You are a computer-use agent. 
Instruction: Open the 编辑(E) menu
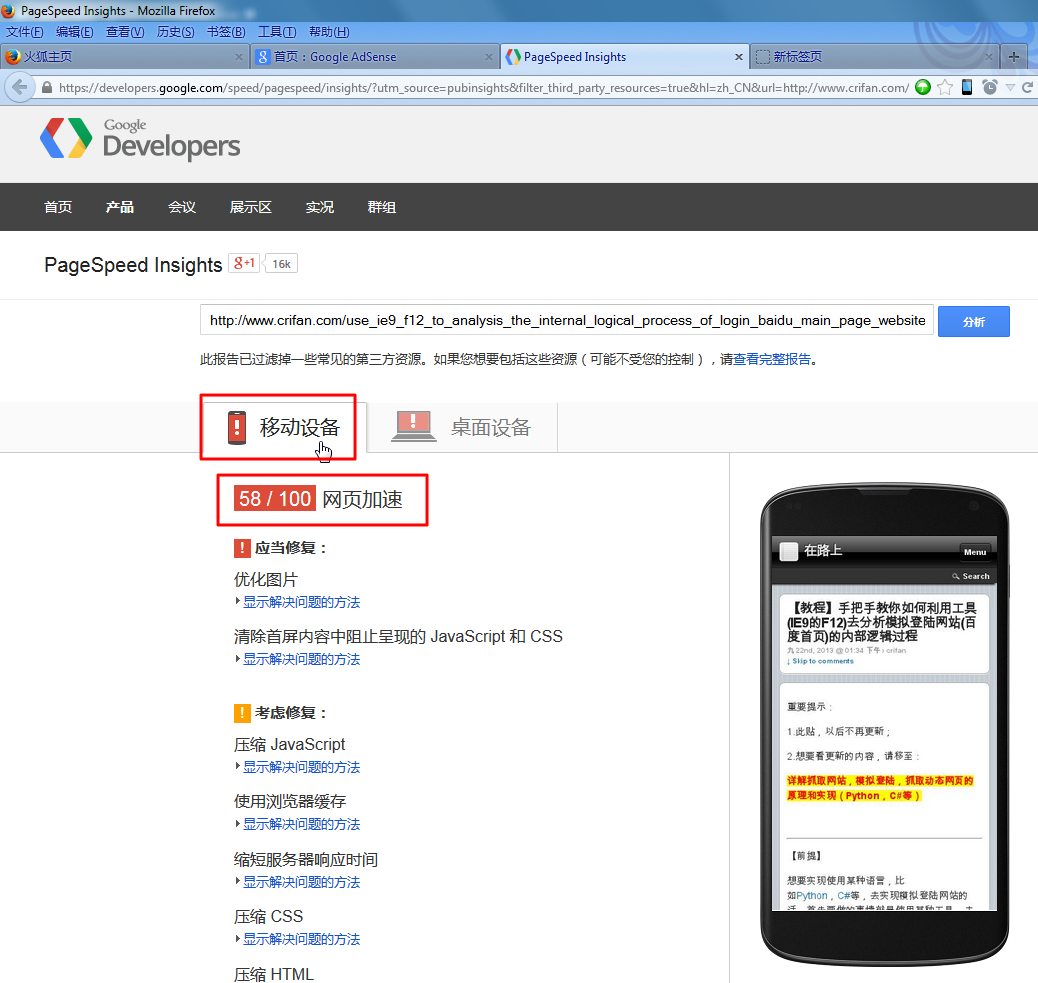point(74,32)
